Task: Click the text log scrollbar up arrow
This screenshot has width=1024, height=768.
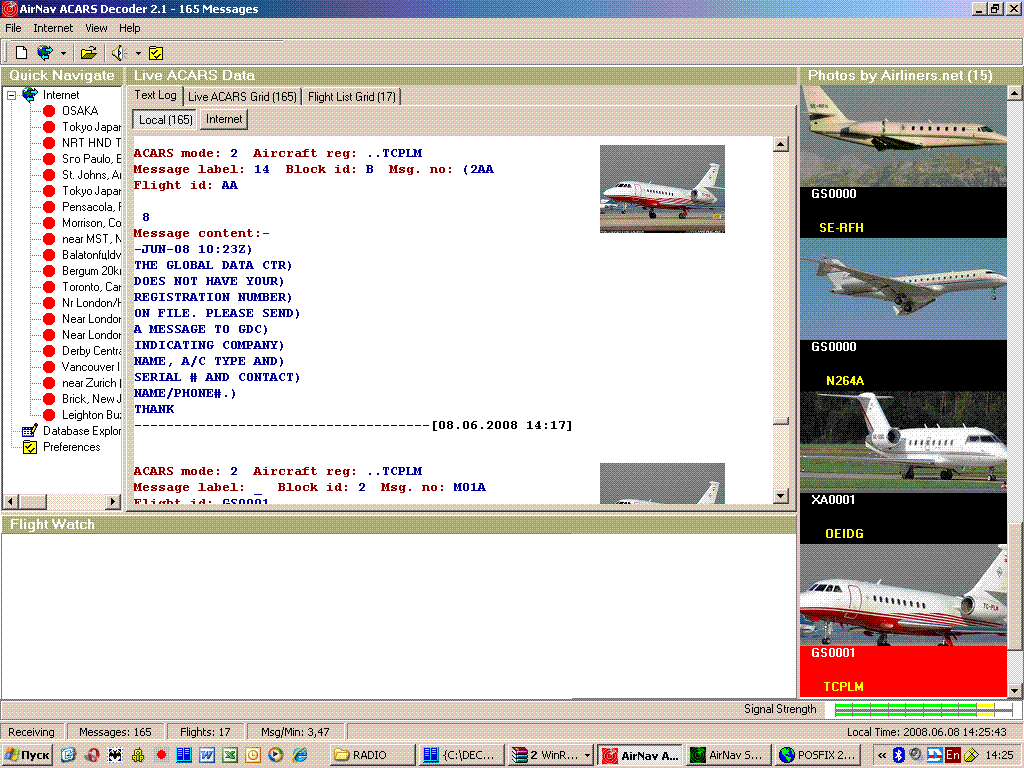Action: pos(780,144)
